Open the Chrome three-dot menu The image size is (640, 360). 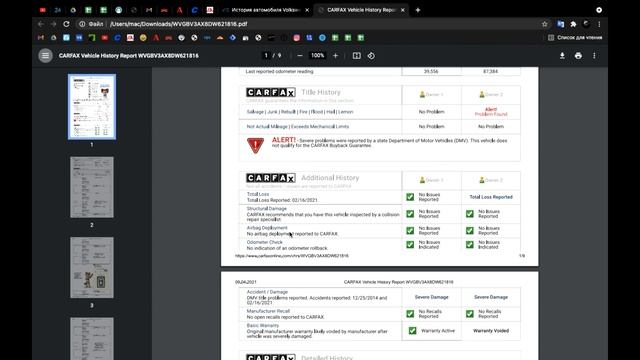pos(599,24)
